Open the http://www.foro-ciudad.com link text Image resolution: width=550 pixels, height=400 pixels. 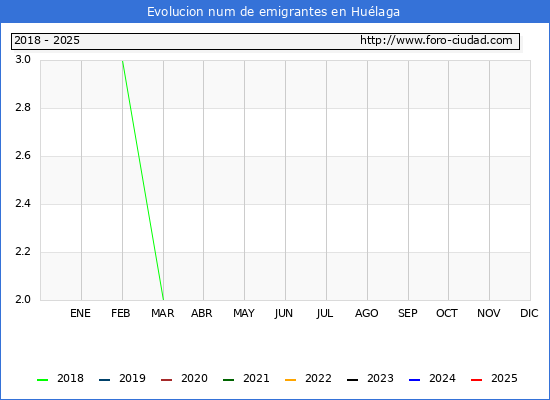(436, 40)
